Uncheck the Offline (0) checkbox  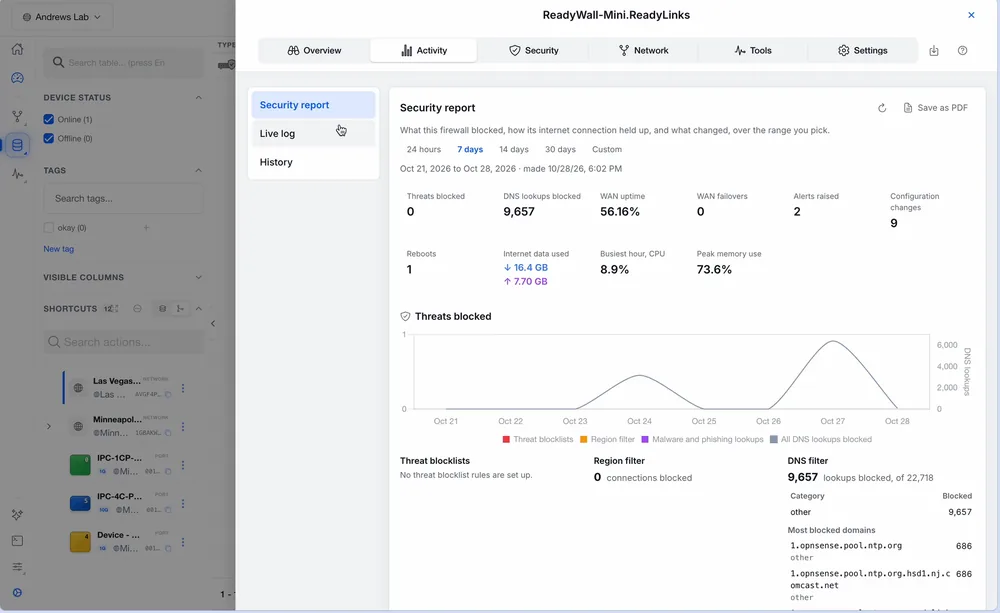pos(48,138)
